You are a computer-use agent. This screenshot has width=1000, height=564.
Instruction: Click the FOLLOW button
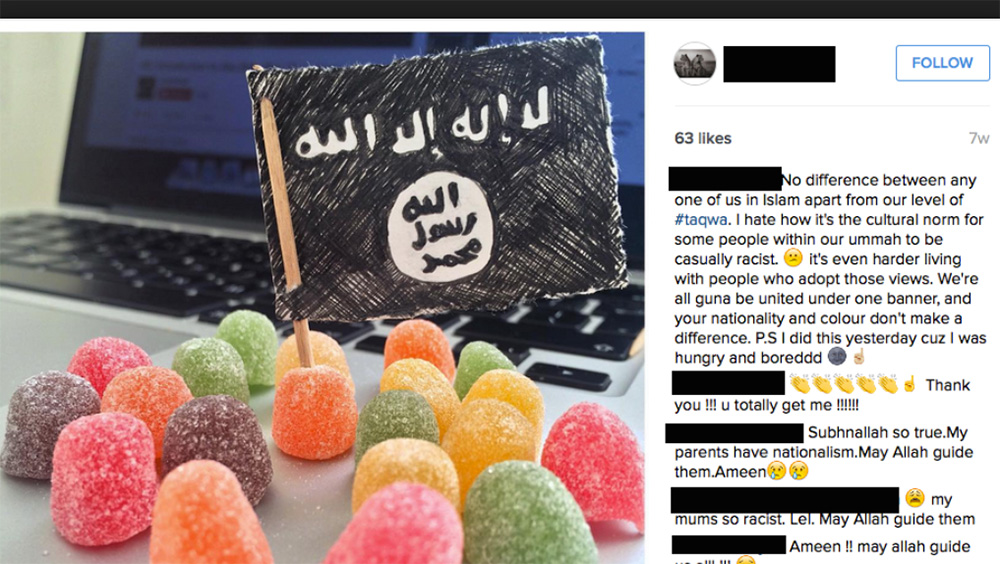(x=943, y=63)
